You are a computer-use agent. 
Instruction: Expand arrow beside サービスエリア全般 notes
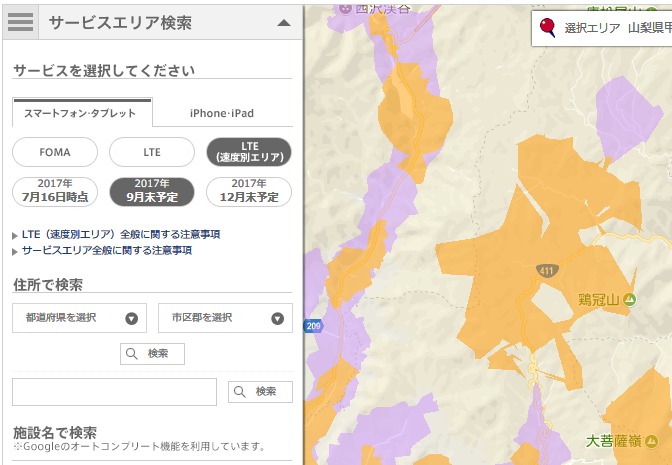coord(15,251)
